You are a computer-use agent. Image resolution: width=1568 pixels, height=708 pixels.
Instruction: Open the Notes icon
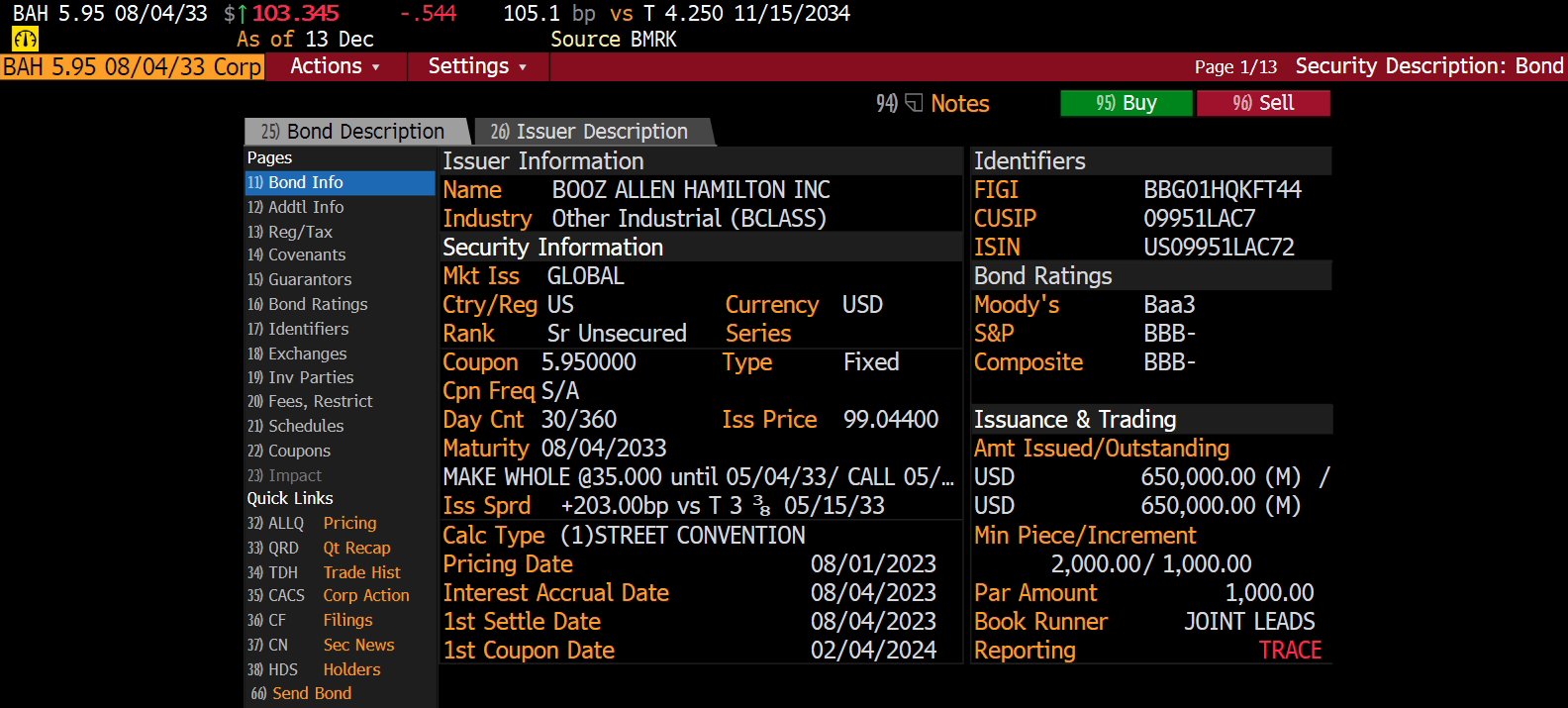(914, 103)
